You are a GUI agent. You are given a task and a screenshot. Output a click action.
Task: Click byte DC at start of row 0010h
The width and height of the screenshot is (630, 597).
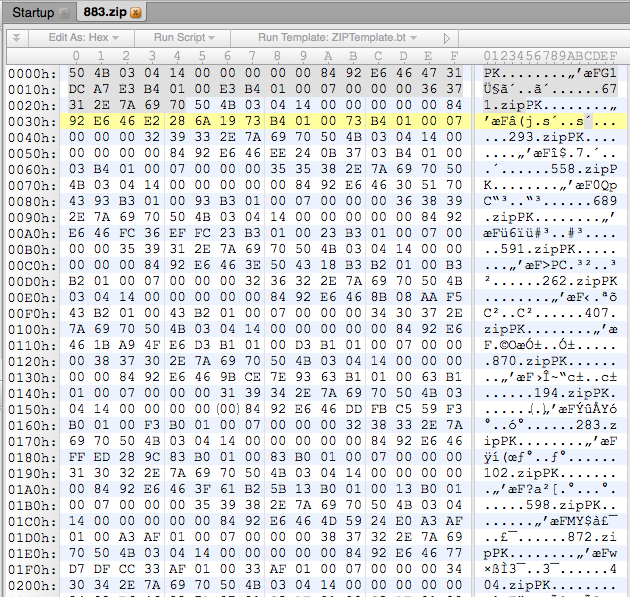(76, 89)
